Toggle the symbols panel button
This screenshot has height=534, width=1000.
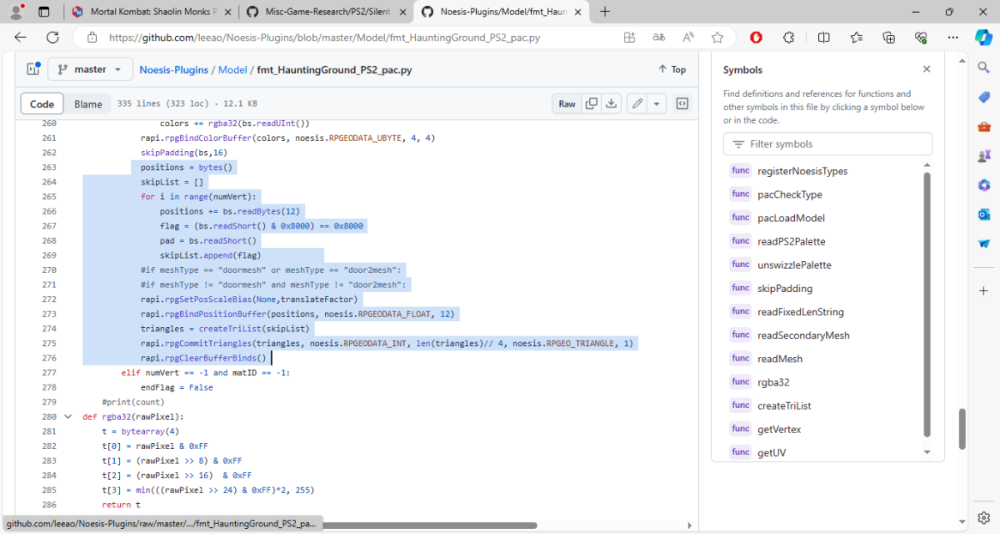click(682, 104)
